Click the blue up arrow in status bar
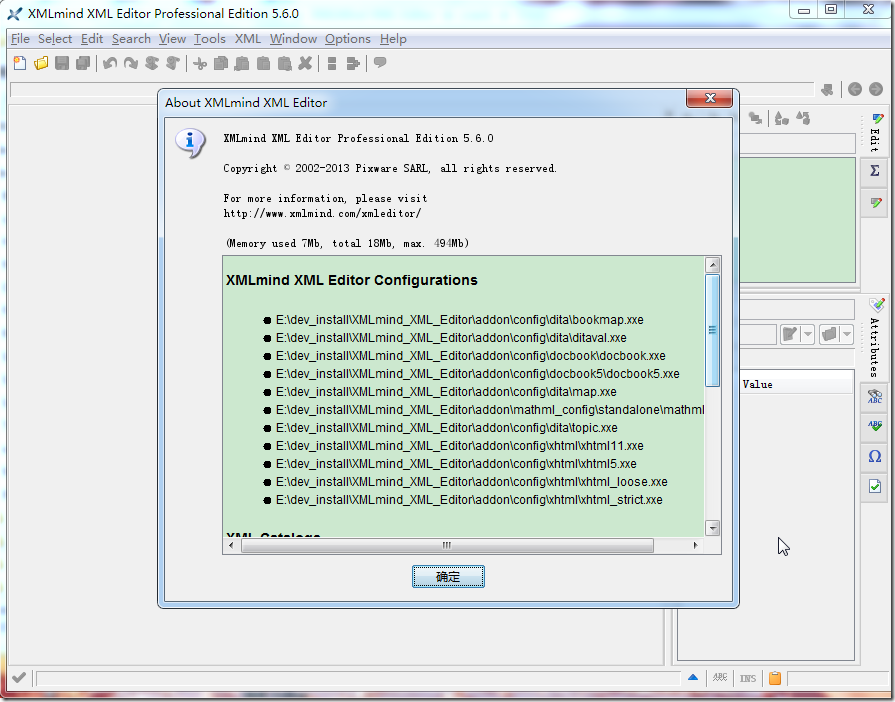This screenshot has height=702, width=895. pos(693,677)
